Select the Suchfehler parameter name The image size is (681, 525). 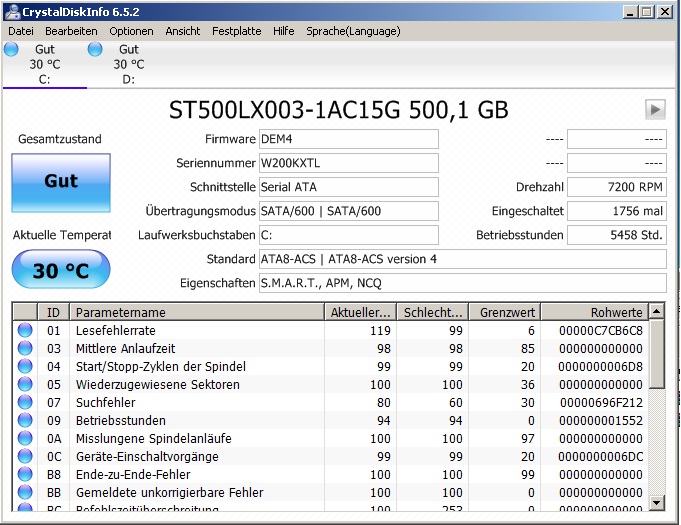[106, 403]
